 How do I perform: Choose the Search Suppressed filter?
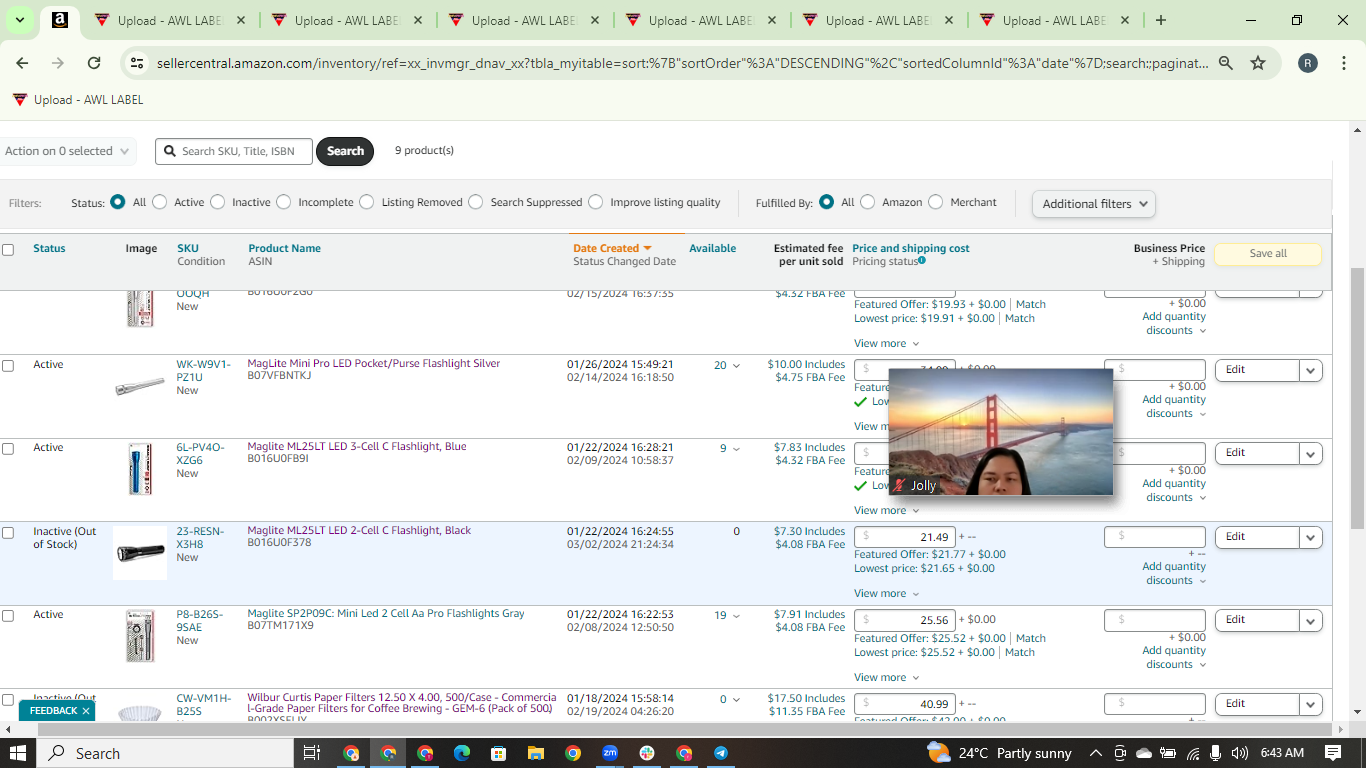tap(476, 202)
